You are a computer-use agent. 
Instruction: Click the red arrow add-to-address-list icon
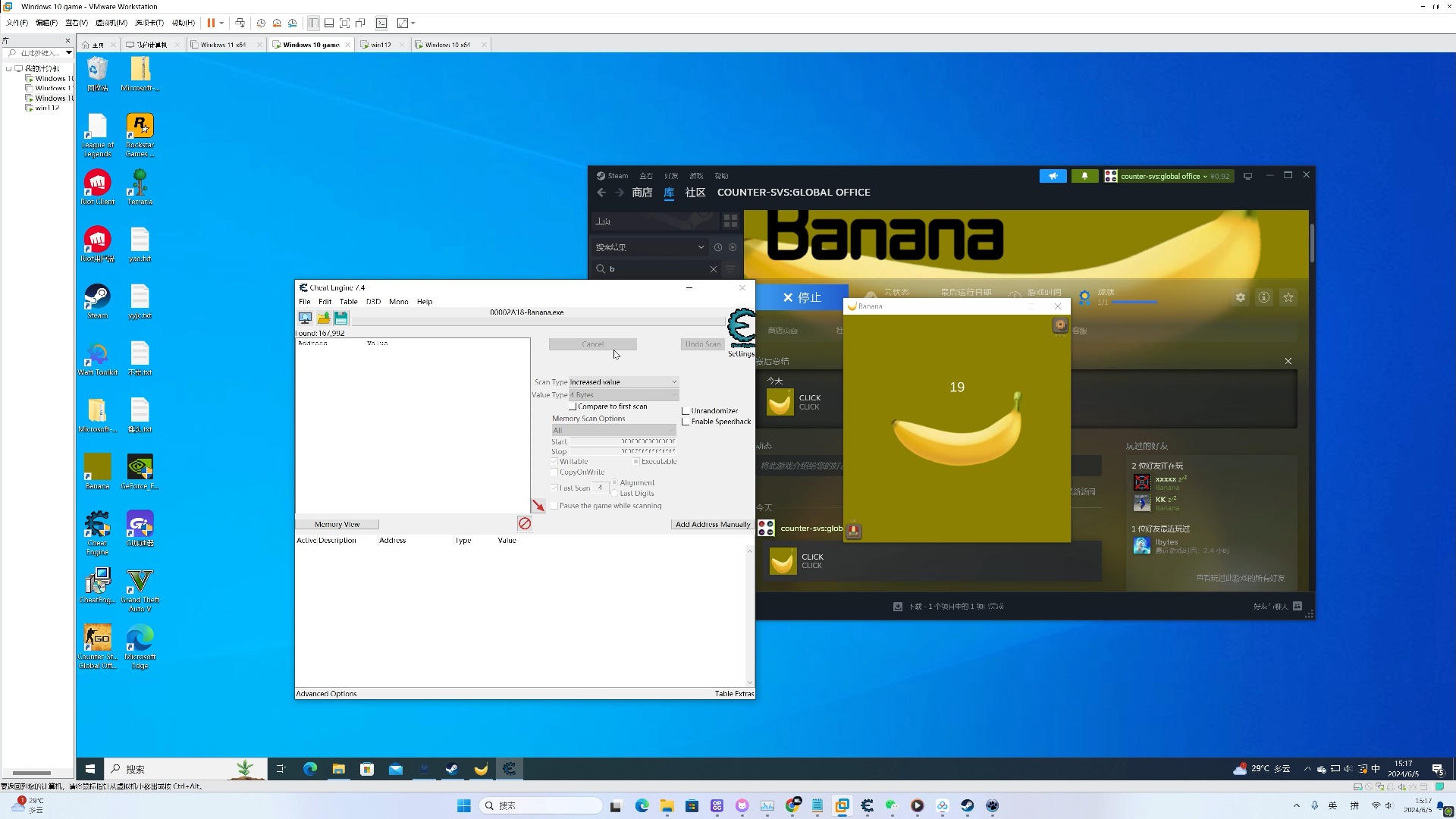coord(538,506)
